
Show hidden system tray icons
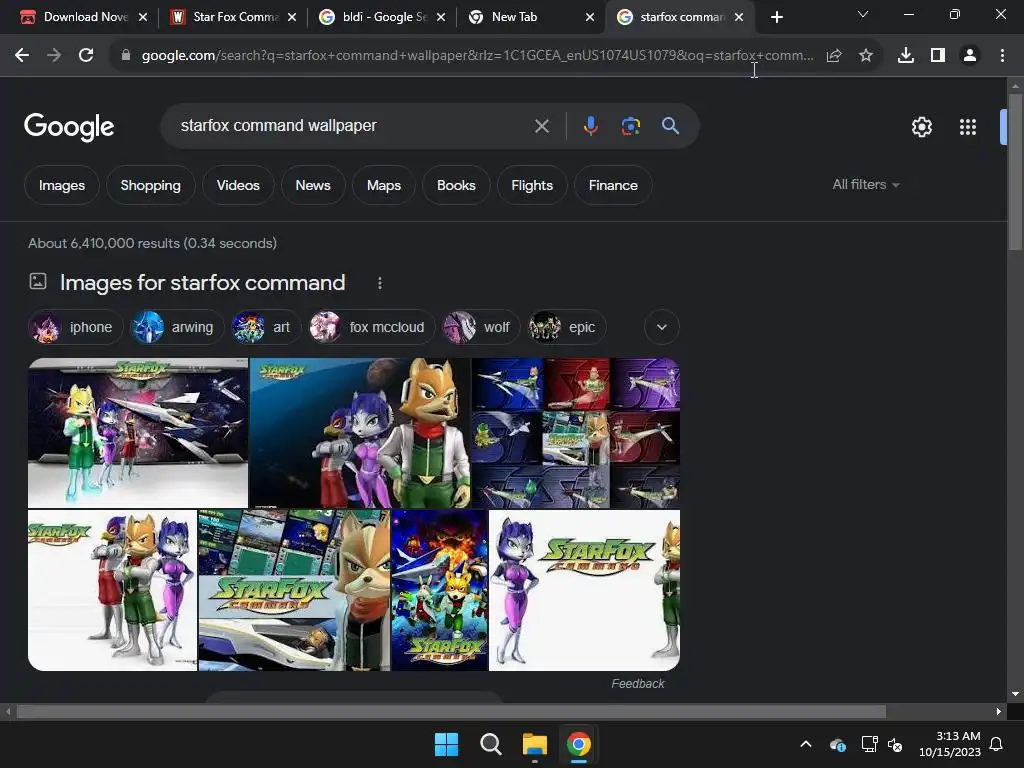[x=806, y=744]
